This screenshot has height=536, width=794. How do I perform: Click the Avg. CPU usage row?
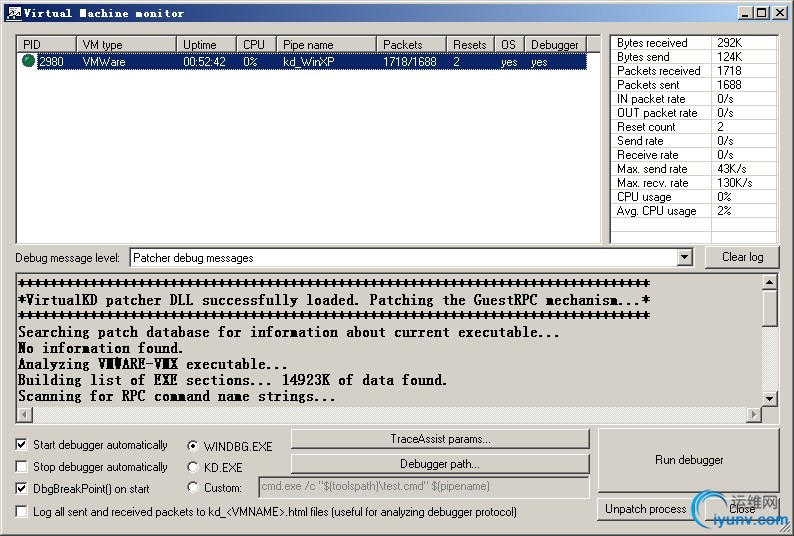pyautogui.click(x=694, y=211)
